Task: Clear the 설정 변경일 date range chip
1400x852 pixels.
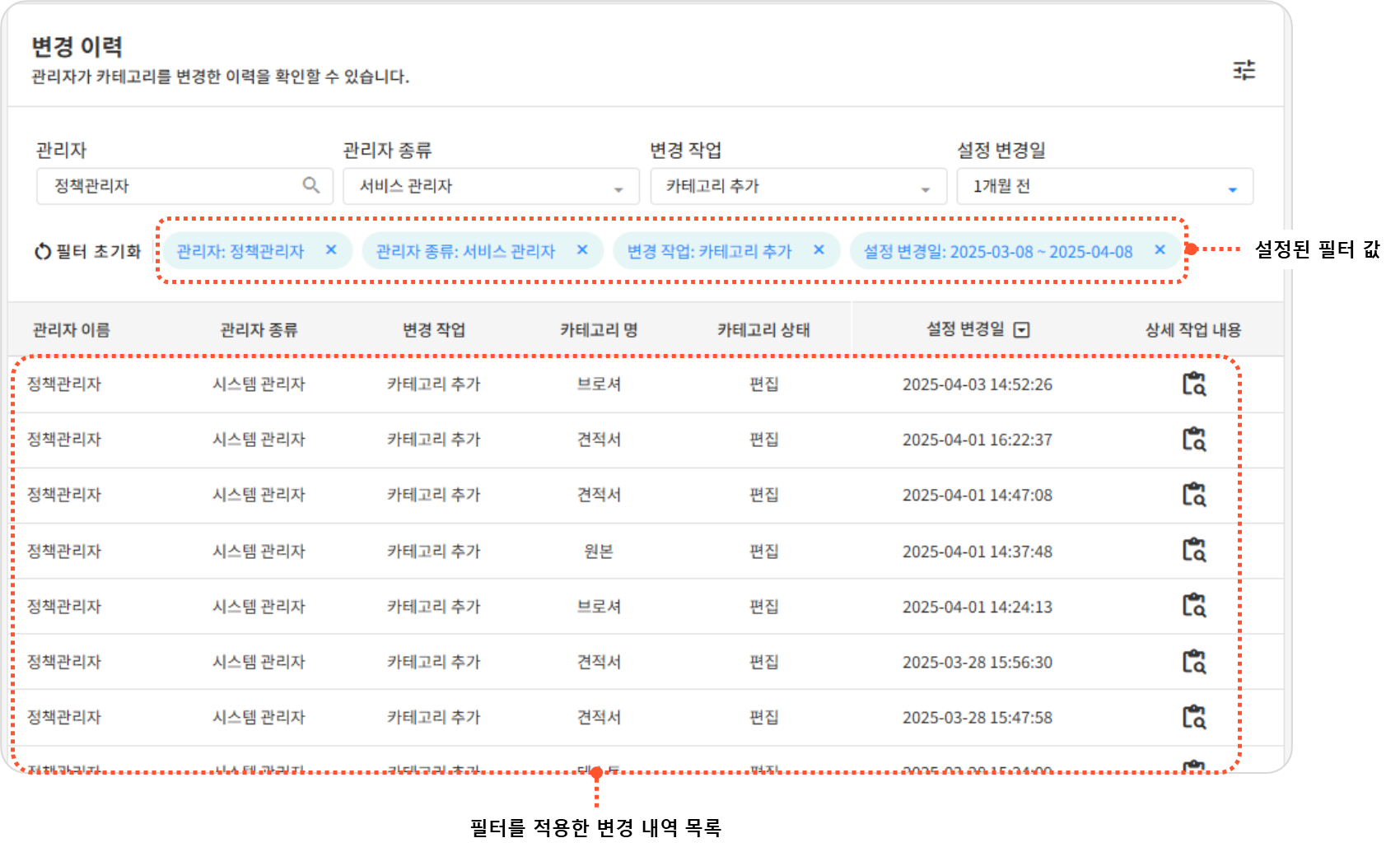Action: click(1160, 250)
